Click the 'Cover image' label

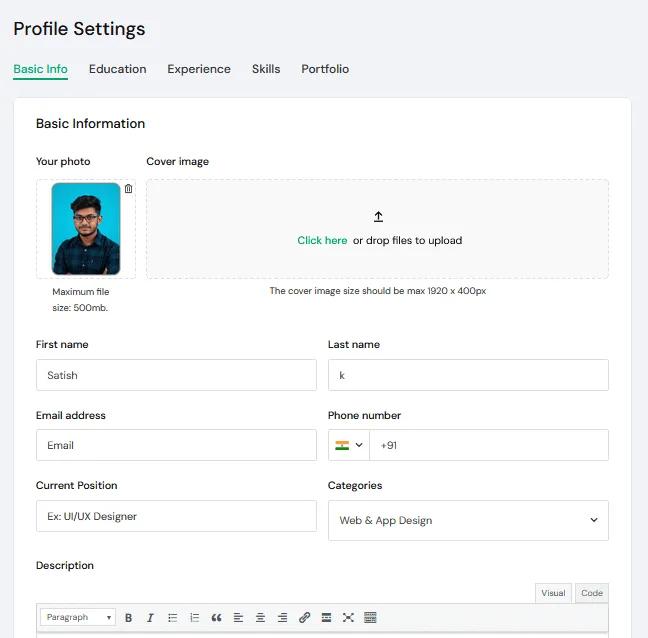[178, 162]
